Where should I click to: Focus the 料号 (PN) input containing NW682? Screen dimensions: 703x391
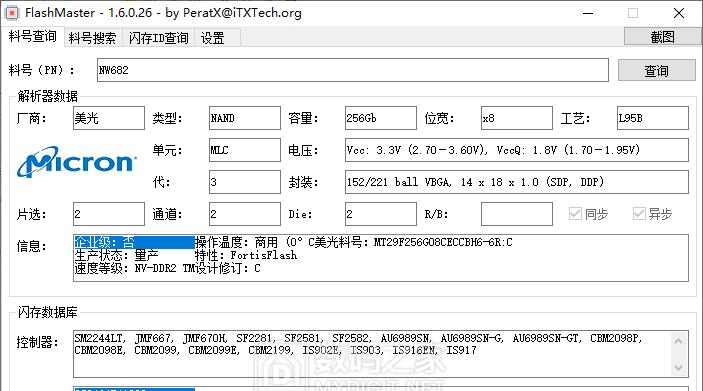(352, 70)
